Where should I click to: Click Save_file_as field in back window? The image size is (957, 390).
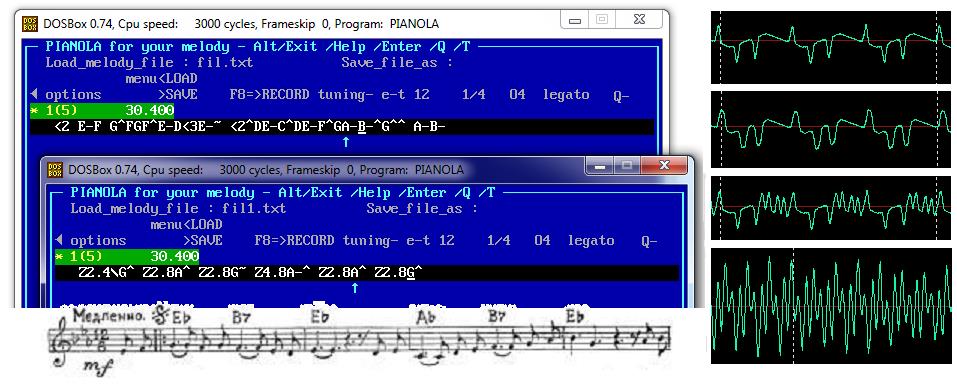pos(398,62)
